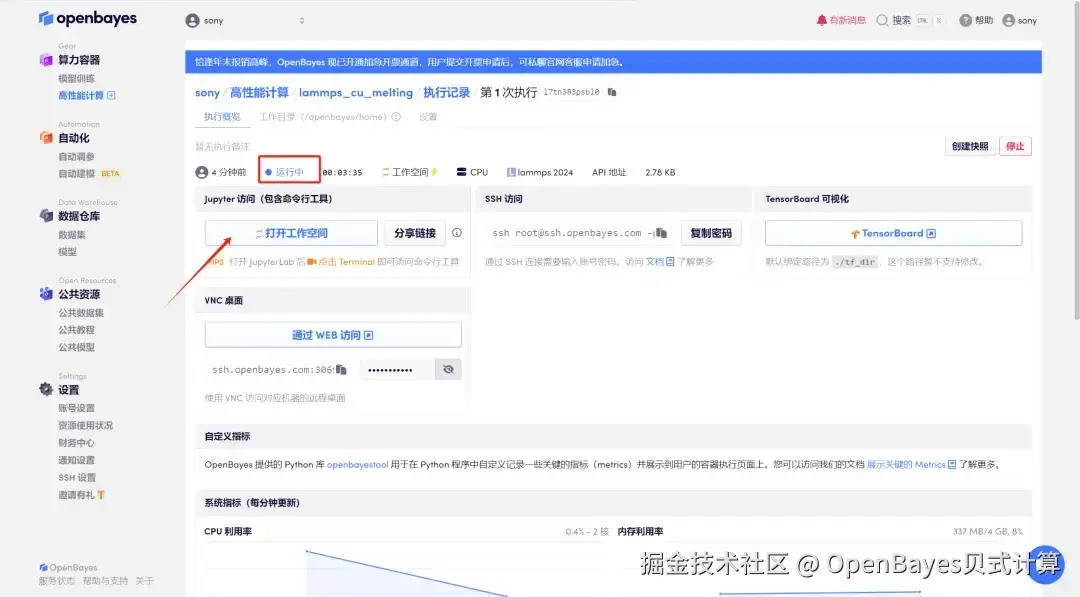
Task: Open the sony account switcher dropdown
Action: pos(245,21)
